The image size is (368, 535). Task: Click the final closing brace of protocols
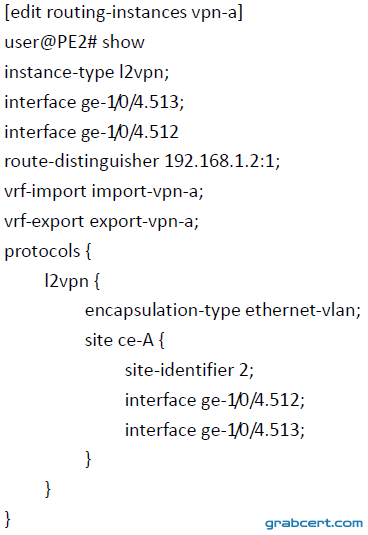point(8,519)
